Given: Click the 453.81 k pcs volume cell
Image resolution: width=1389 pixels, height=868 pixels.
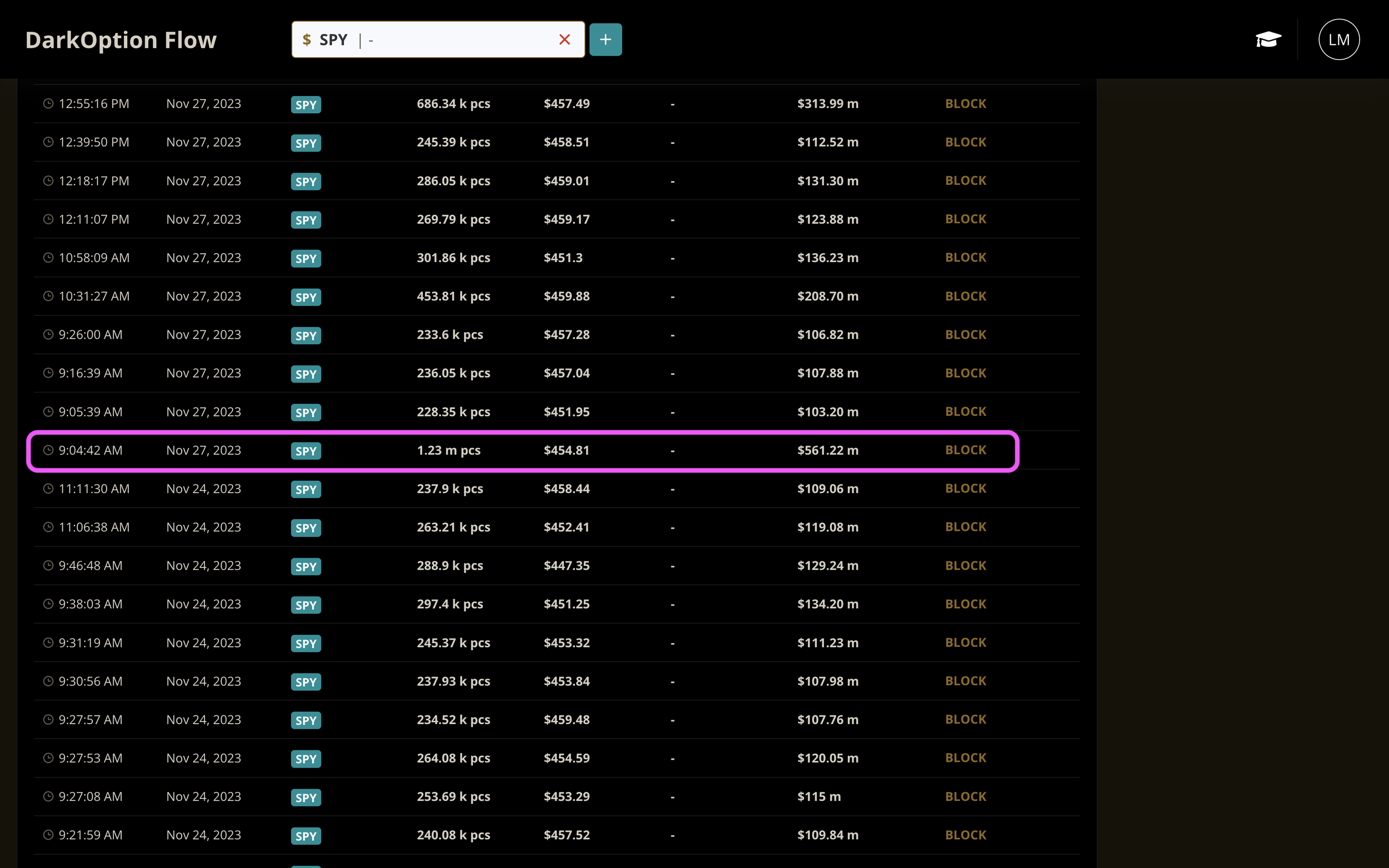Looking at the screenshot, I should [x=453, y=296].
